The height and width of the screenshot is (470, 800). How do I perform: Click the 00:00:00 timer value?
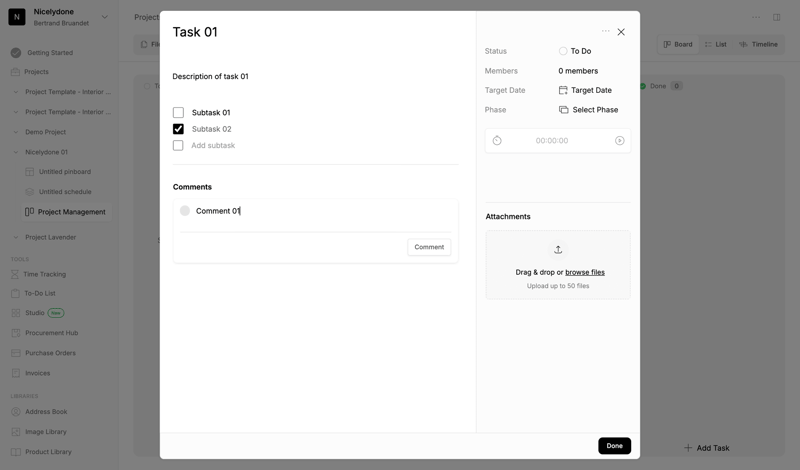pos(552,140)
